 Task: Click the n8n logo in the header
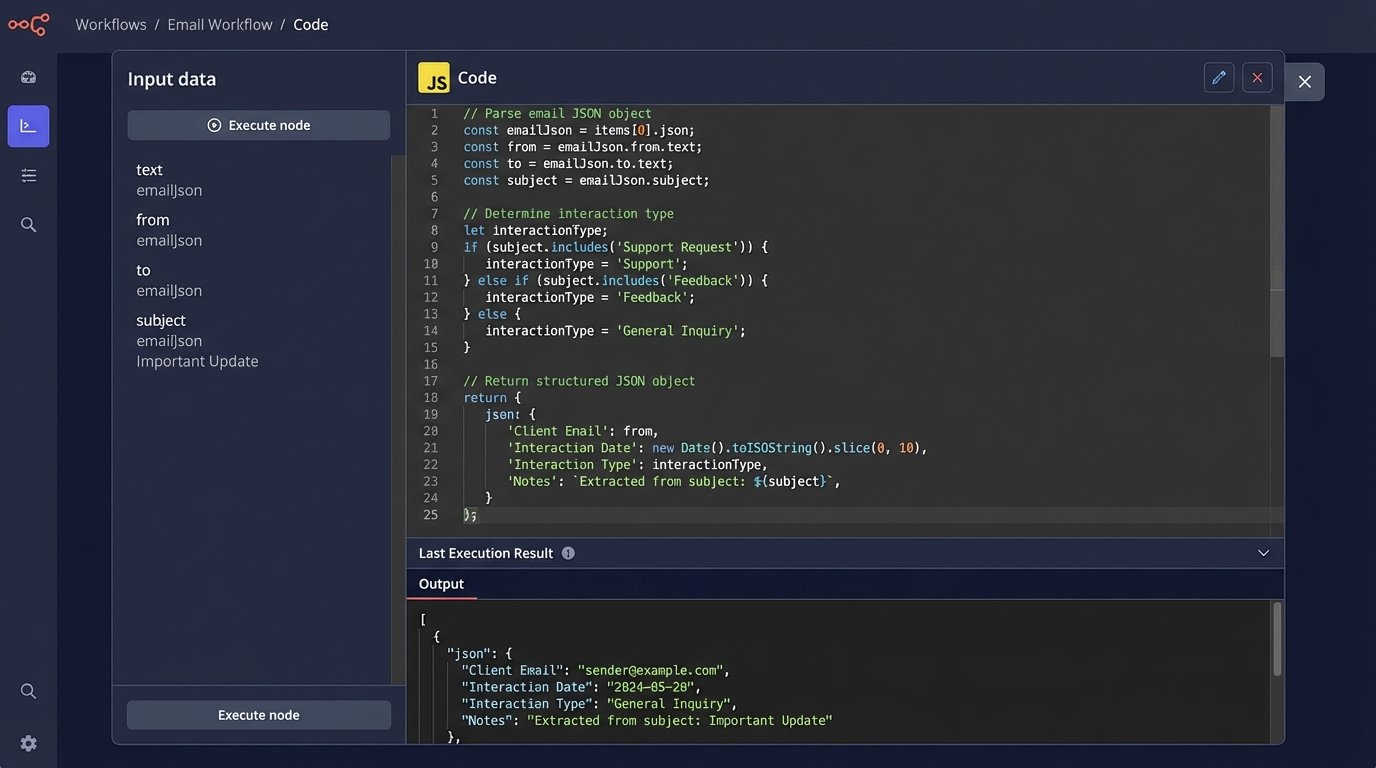click(x=28, y=25)
